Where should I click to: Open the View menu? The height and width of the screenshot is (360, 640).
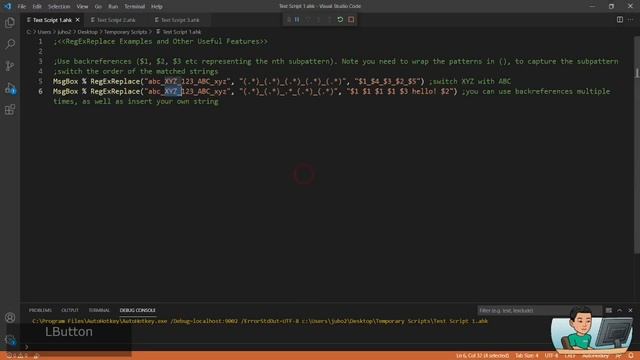(82, 6)
